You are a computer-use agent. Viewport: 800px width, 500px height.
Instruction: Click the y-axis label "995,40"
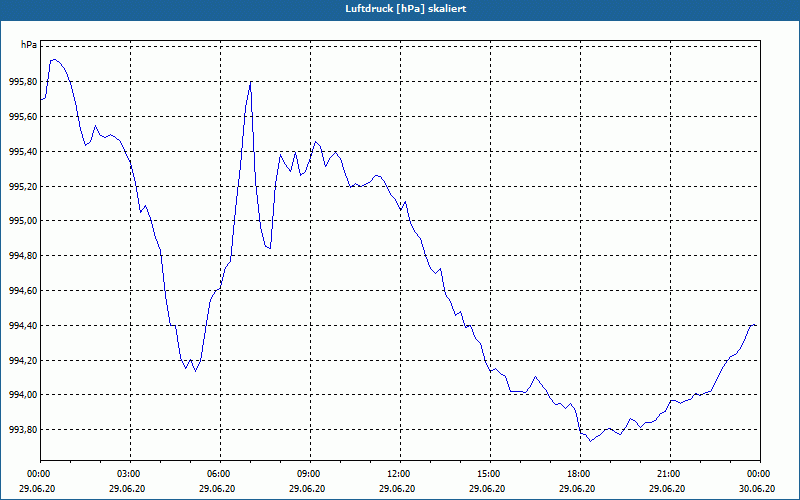click(x=23, y=152)
